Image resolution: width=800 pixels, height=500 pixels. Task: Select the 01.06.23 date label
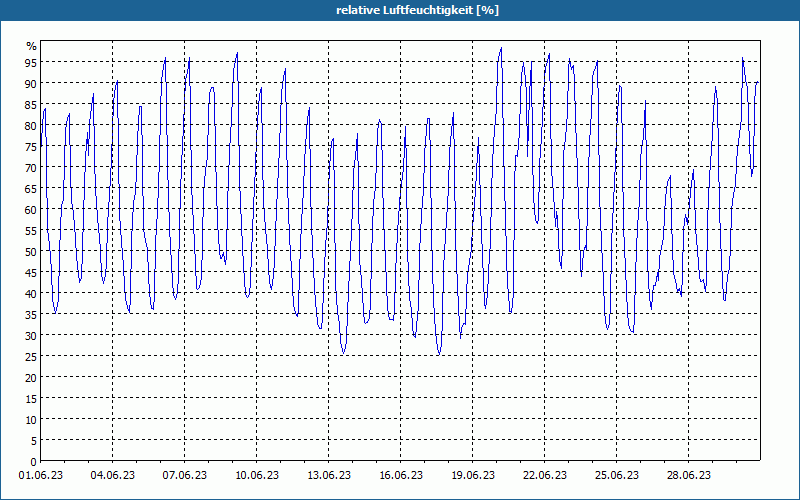[41, 476]
